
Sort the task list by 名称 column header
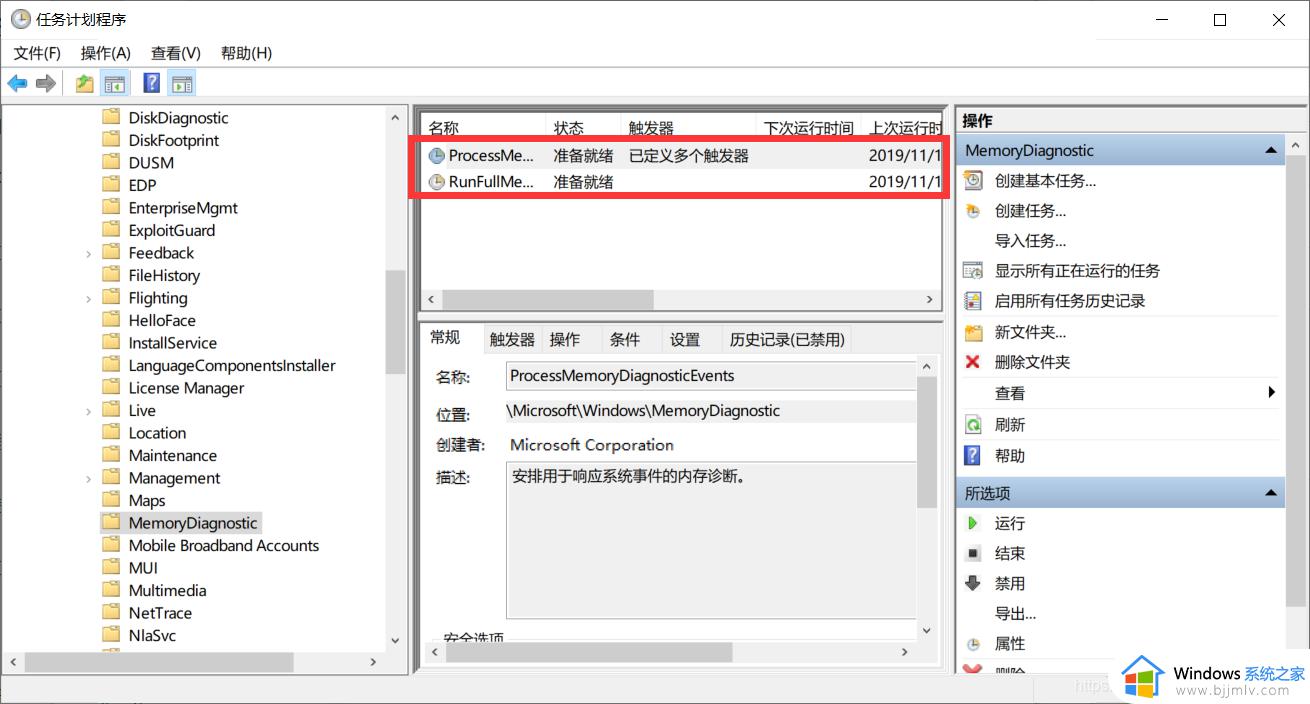484,128
